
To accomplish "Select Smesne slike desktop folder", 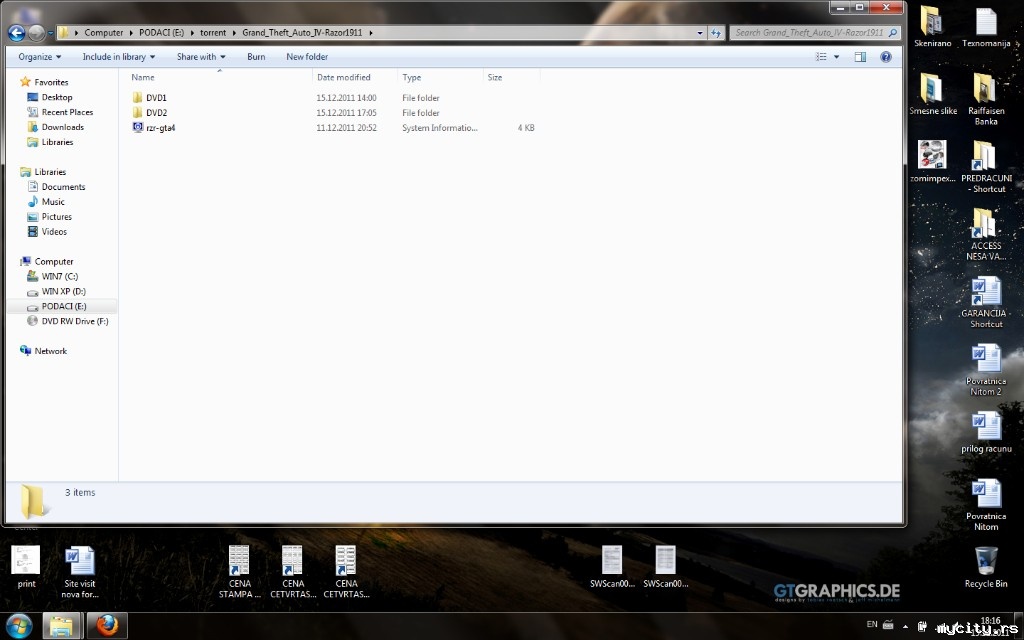I will (933, 95).
